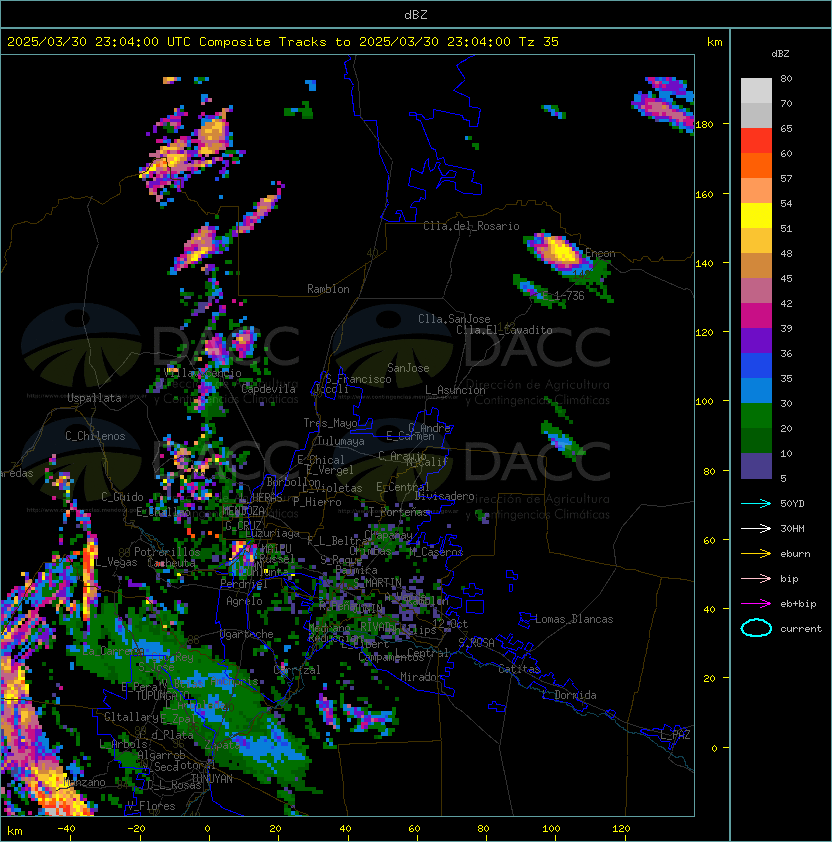This screenshot has width=832, height=842.
Task: Click the 120 km horizontal axis tick label
Action: point(621,829)
